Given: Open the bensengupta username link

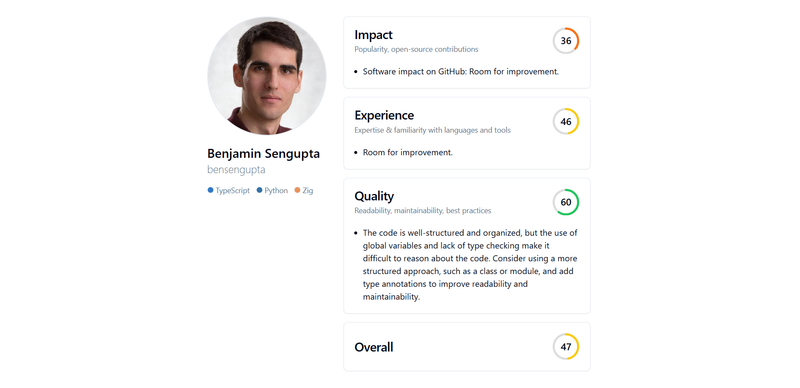Looking at the screenshot, I should click(x=236, y=170).
